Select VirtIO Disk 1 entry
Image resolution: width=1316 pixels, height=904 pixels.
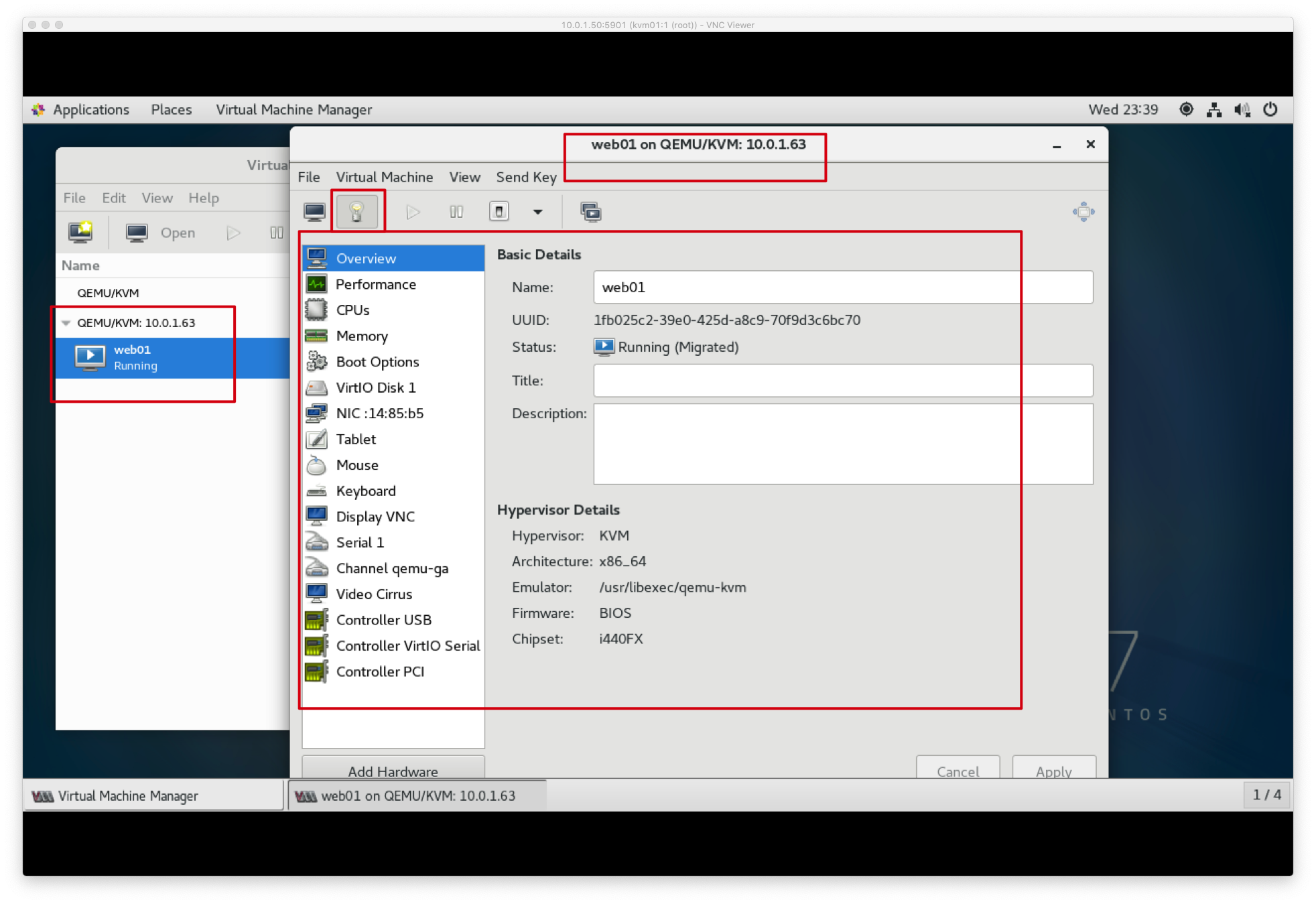[x=393, y=387]
